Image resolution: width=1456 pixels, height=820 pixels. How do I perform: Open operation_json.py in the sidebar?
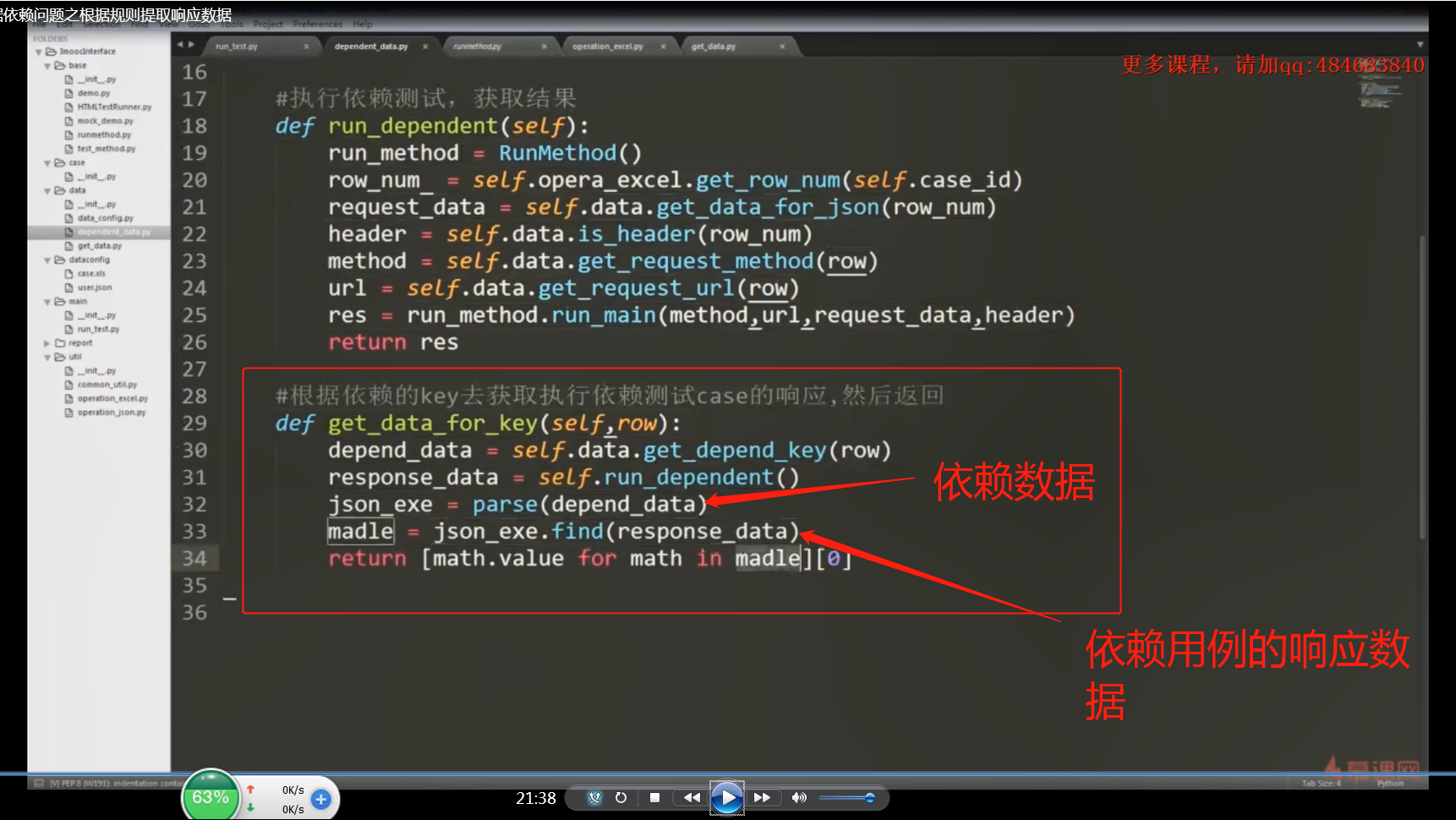tap(112, 413)
